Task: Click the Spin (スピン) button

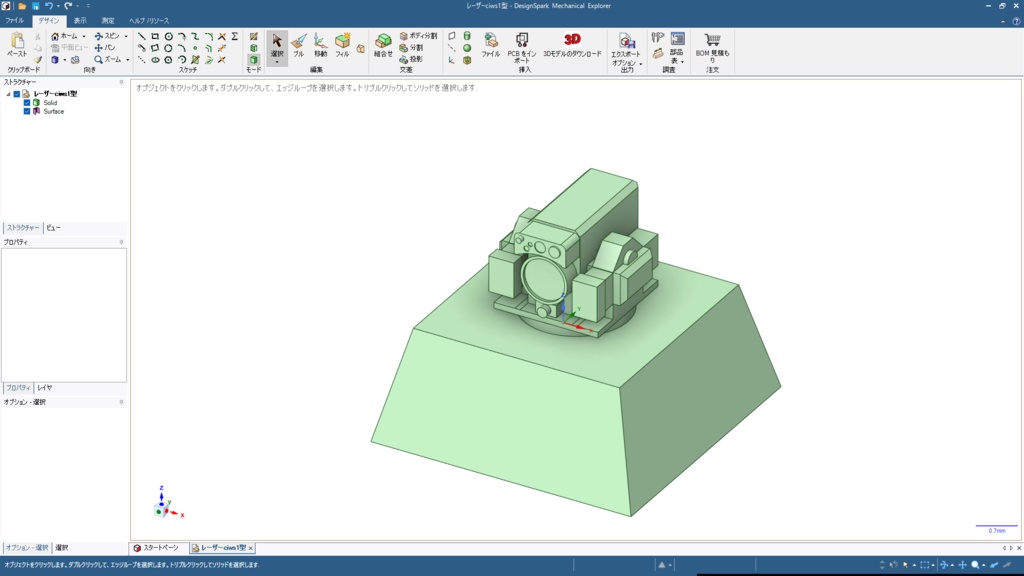Action: (x=107, y=36)
